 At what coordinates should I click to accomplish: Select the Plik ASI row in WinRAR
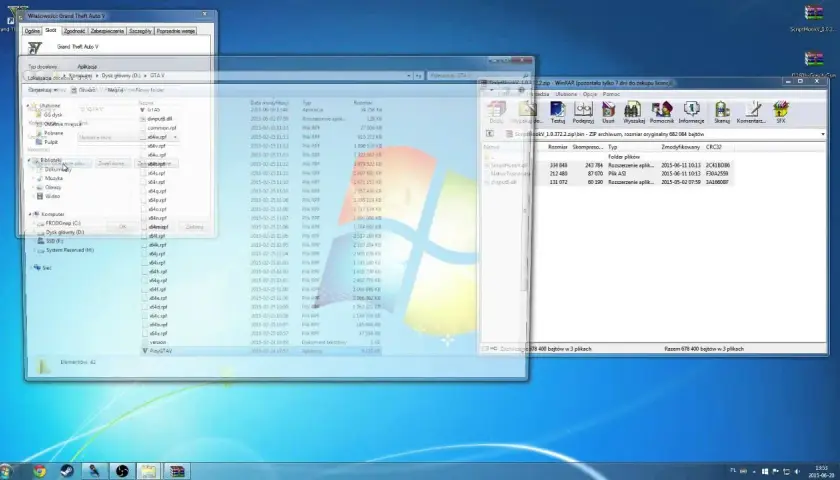click(x=607, y=174)
